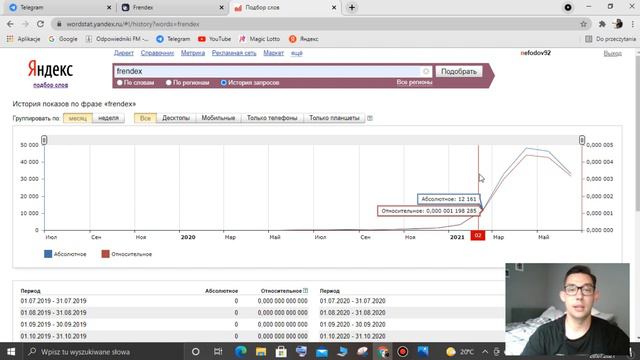Viewport: 640px width, 360px height.
Task: Open подбор слов link under logo
Action: [x=51, y=85]
